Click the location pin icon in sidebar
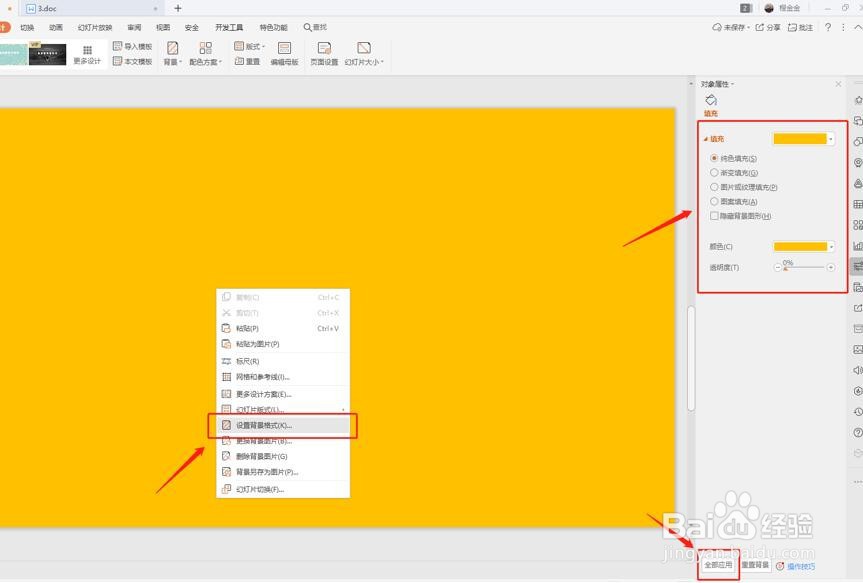The width and height of the screenshot is (863, 583). click(857, 162)
